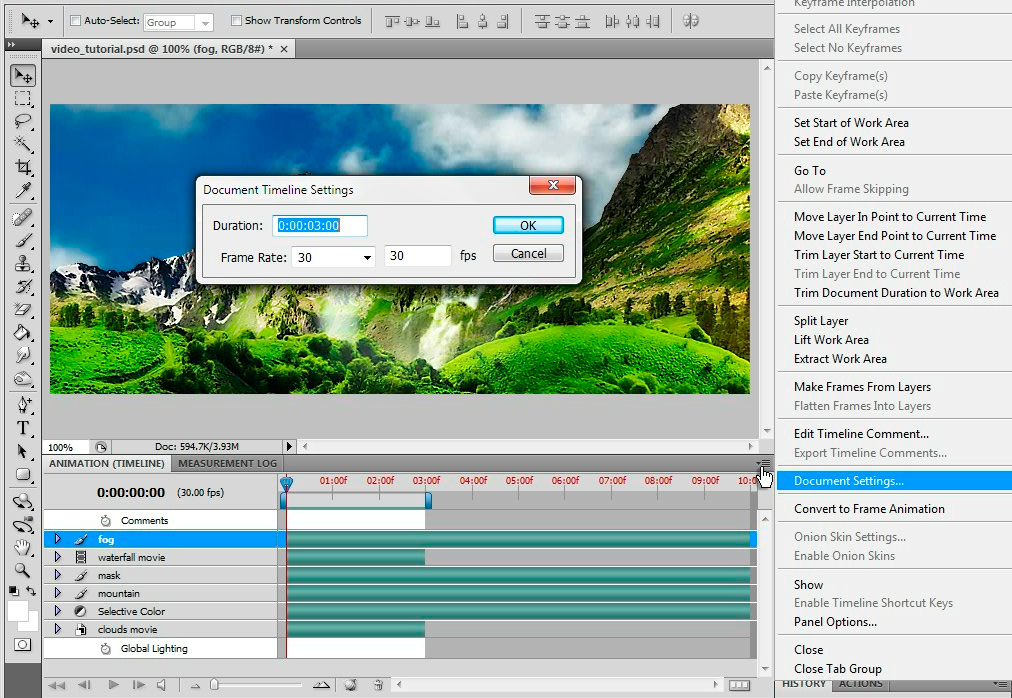Toggle the Global Lighting stopwatch
1012x698 pixels.
[106, 648]
